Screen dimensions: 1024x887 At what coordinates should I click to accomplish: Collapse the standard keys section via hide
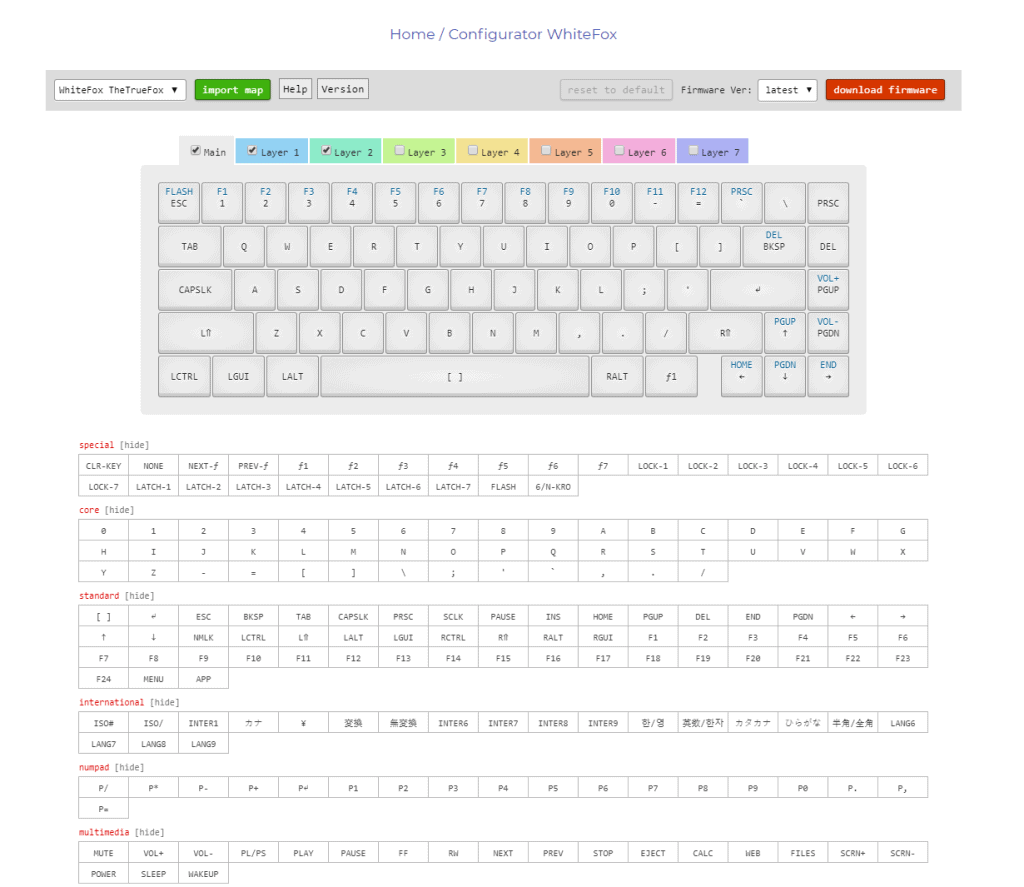pyautogui.click(x=140, y=596)
